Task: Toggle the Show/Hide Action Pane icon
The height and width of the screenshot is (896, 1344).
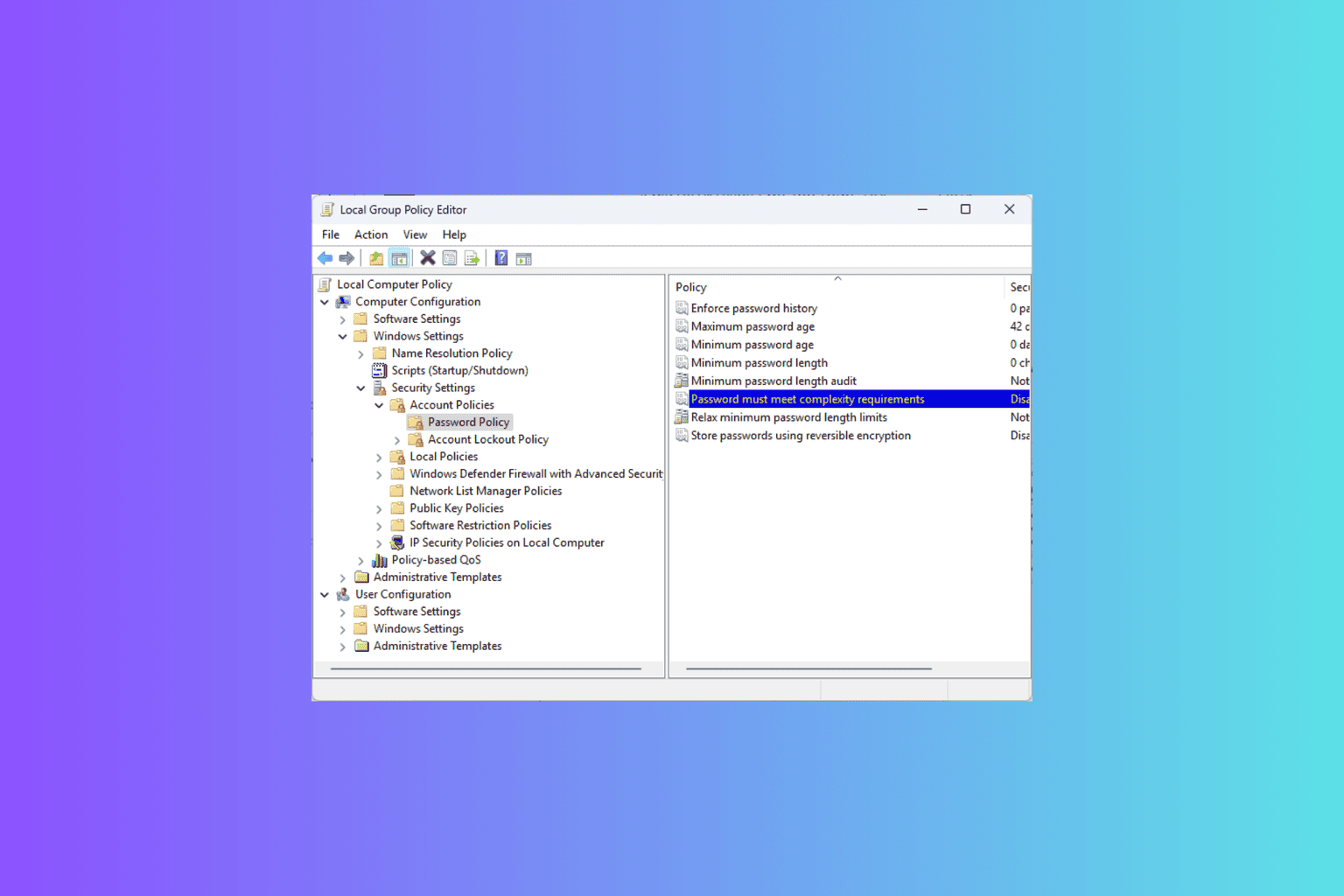Action: [x=524, y=258]
